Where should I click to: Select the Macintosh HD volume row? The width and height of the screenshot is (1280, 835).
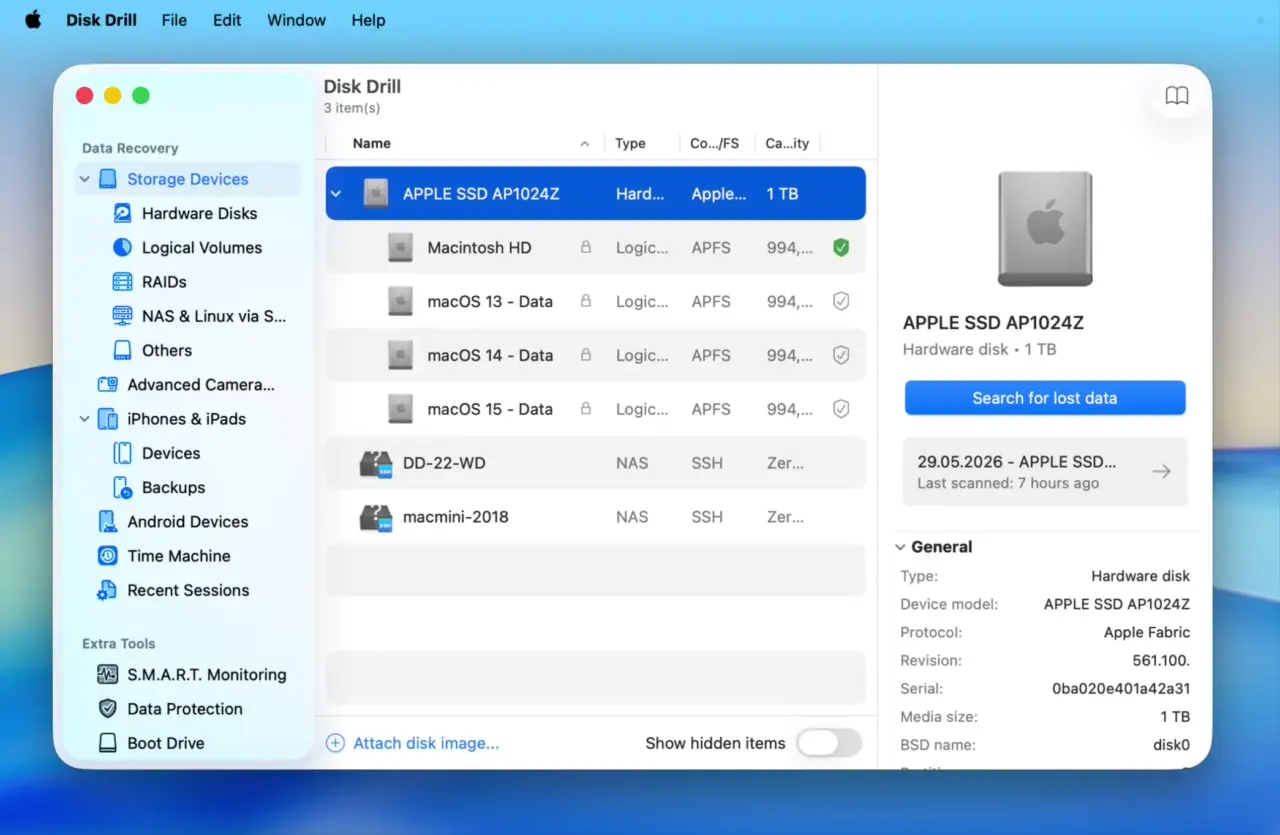[x=596, y=247]
